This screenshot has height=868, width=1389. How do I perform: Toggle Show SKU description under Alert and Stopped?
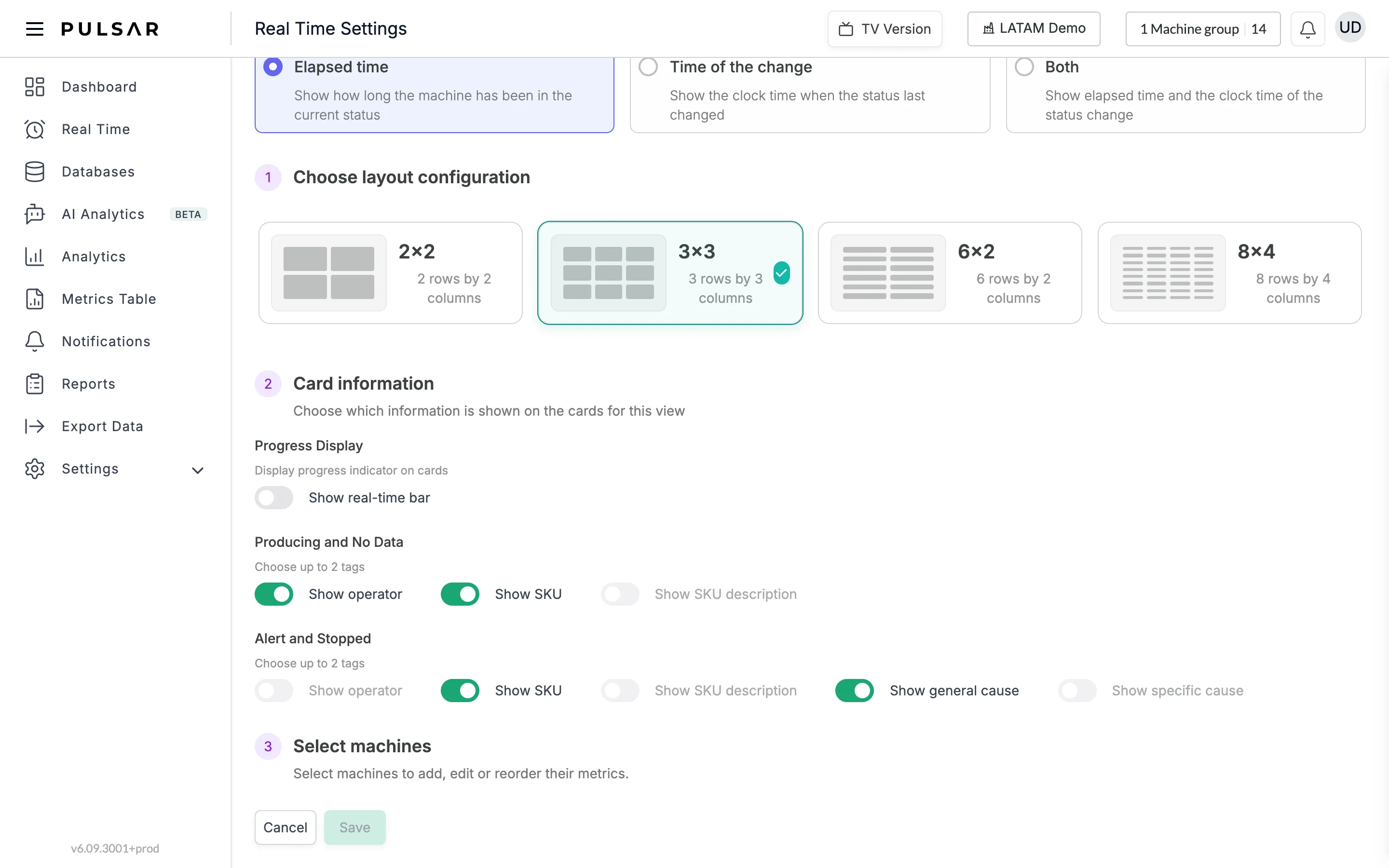click(620, 691)
